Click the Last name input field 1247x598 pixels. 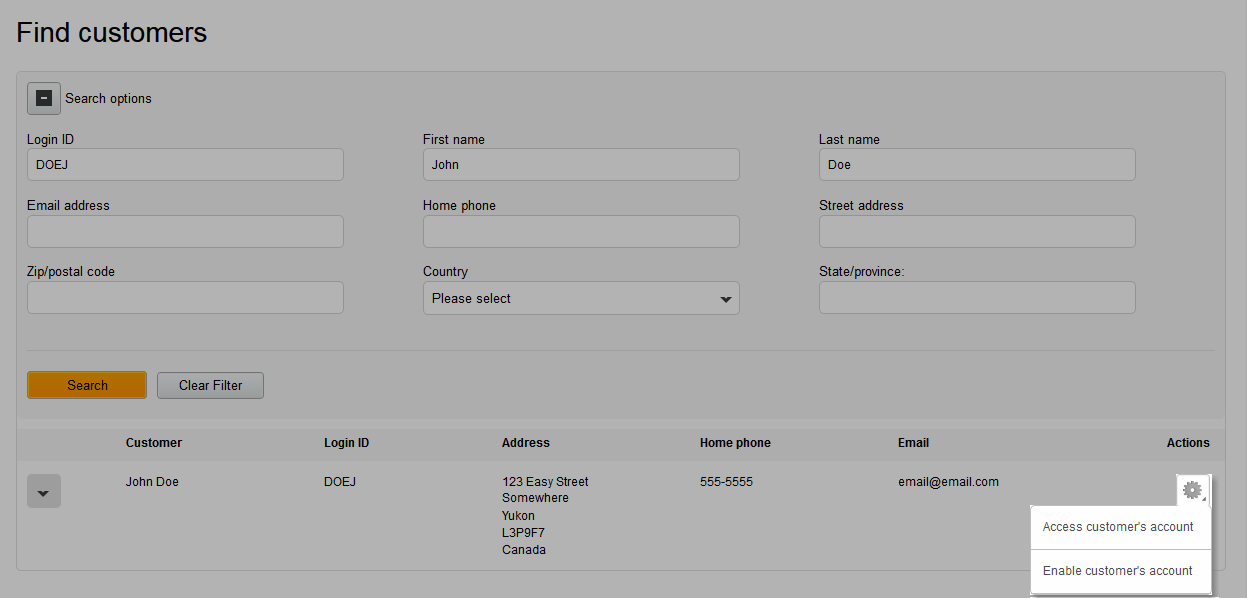[x=976, y=164]
